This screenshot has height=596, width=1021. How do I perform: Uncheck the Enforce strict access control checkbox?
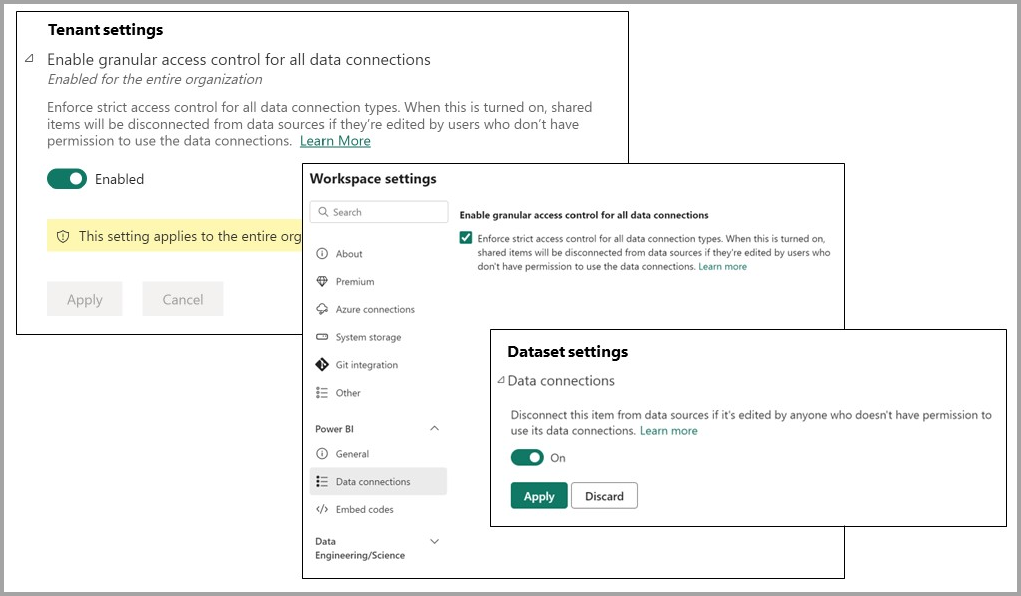(466, 238)
